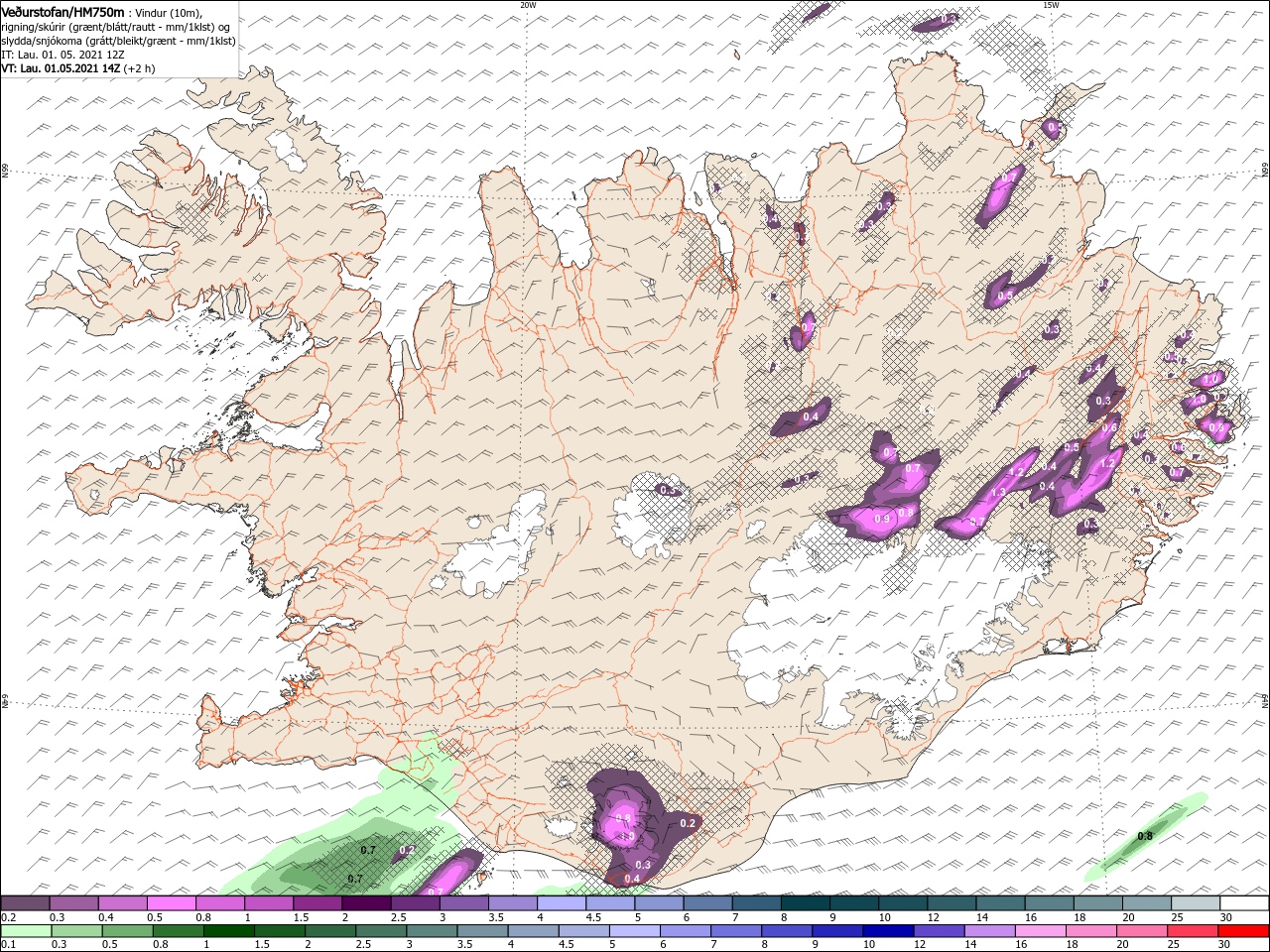The image size is (1270, 952).
Task: Click the 1.9 value in the southern snow area
Action: click(x=626, y=836)
